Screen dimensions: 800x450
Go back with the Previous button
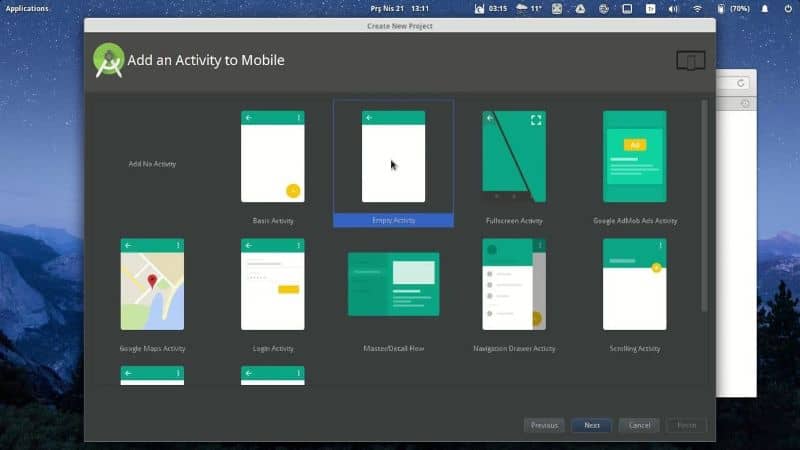(544, 425)
